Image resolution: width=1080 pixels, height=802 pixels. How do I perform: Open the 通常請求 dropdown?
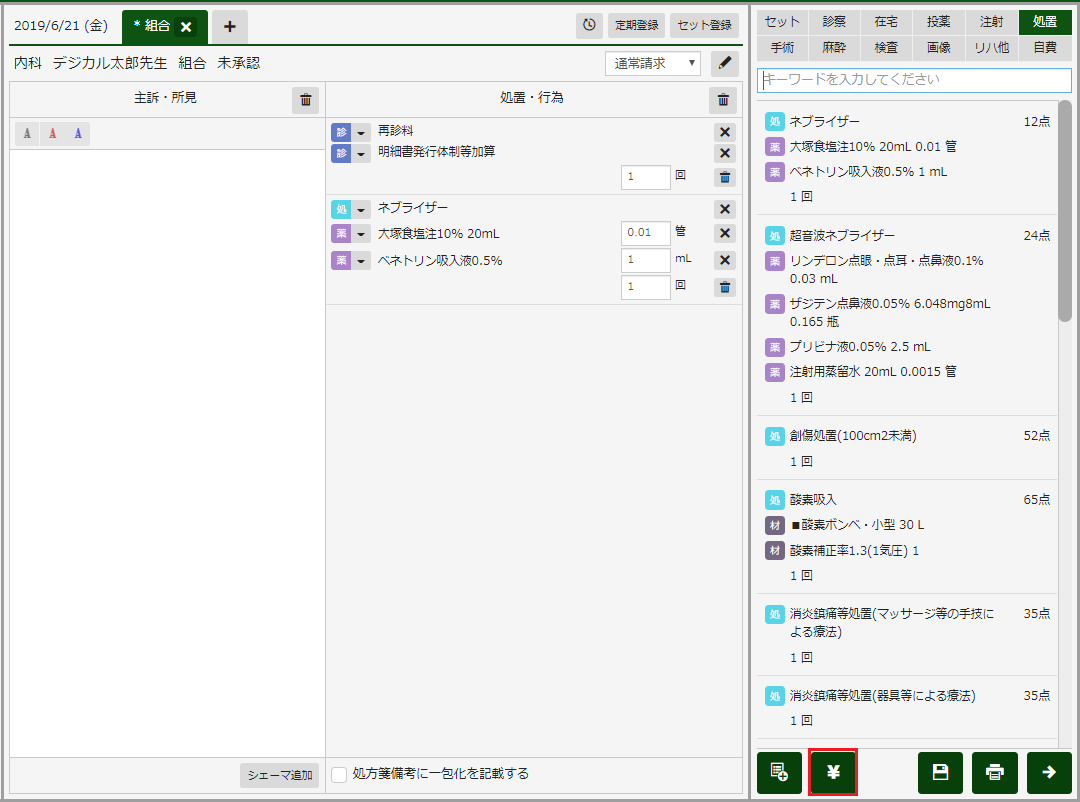653,63
